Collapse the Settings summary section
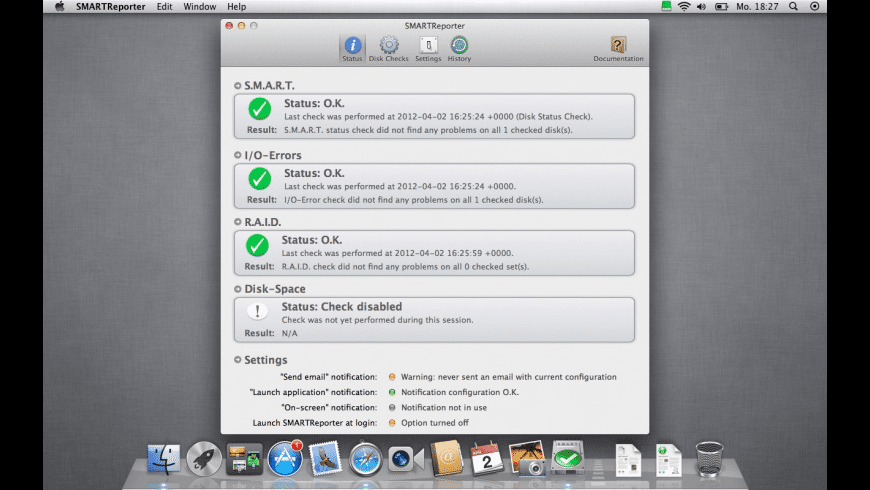Viewport: 870px width, 490px height. tap(238, 360)
